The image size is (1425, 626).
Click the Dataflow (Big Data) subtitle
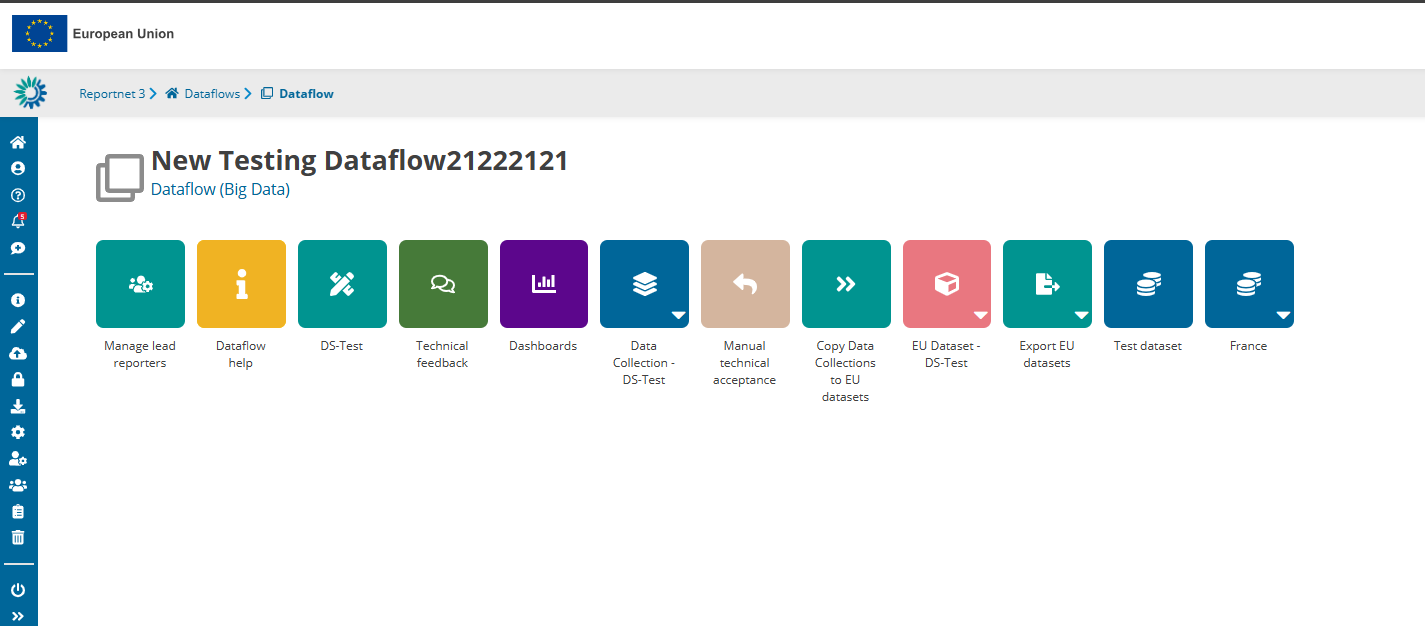coord(220,189)
